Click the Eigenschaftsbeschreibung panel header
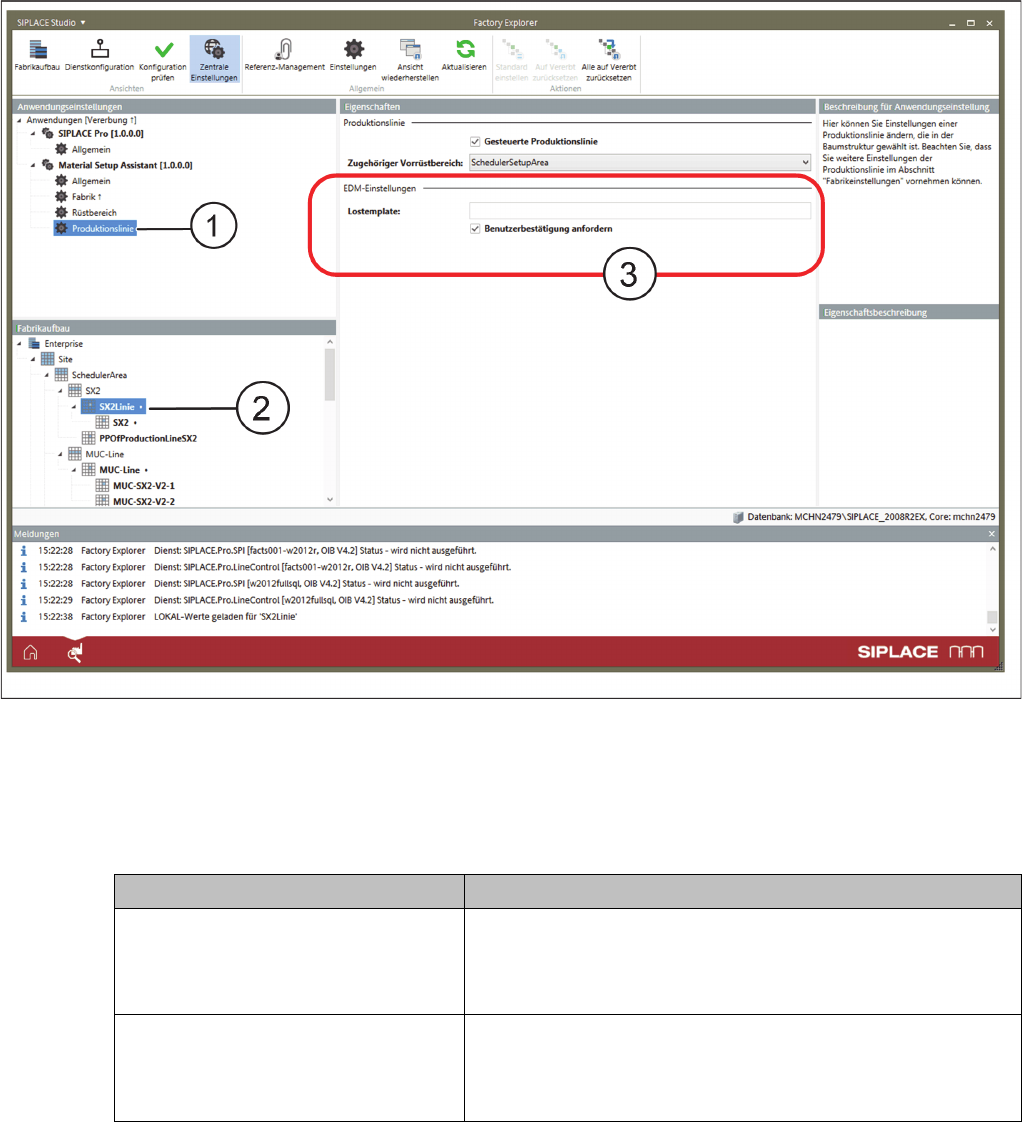Image resolution: width=1022 pixels, height=1122 pixels. pyautogui.click(x=909, y=313)
